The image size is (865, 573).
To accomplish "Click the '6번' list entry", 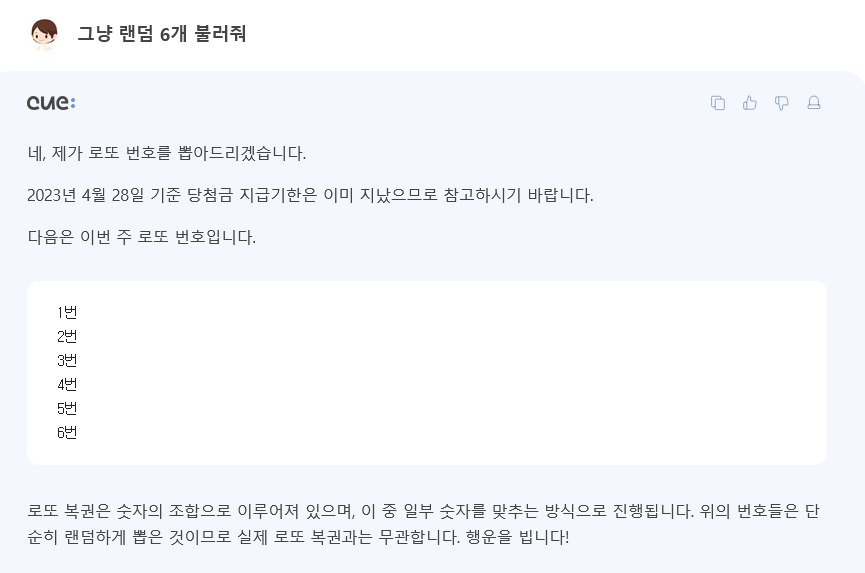I will click(67, 432).
